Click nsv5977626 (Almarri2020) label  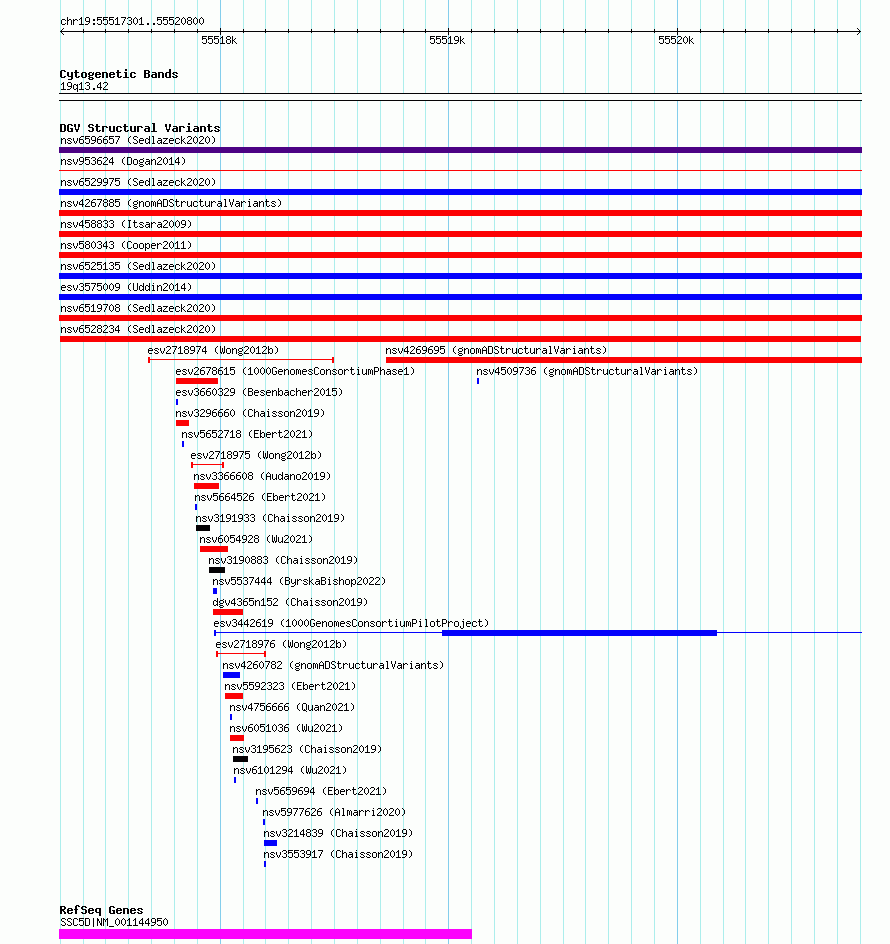334,813
